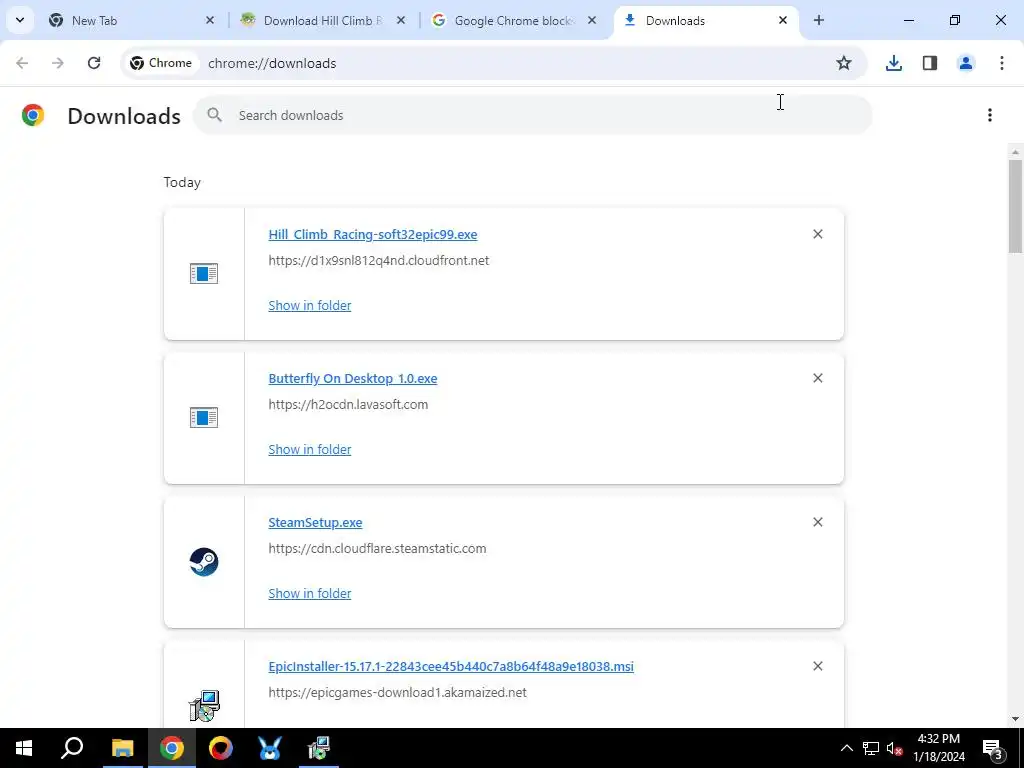The width and height of the screenshot is (1024, 768).
Task: Click the EpicInstaller msi file icon
Action: pyautogui.click(x=204, y=706)
